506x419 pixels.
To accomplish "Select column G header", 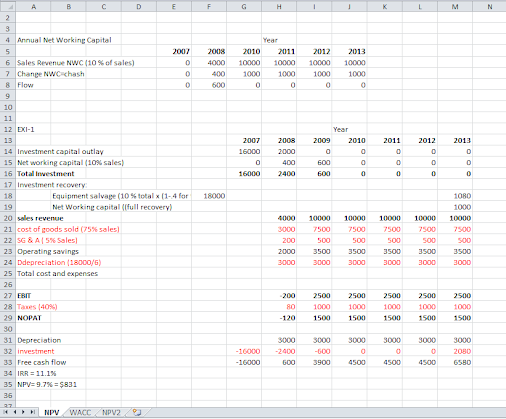I will (x=244, y=6).
